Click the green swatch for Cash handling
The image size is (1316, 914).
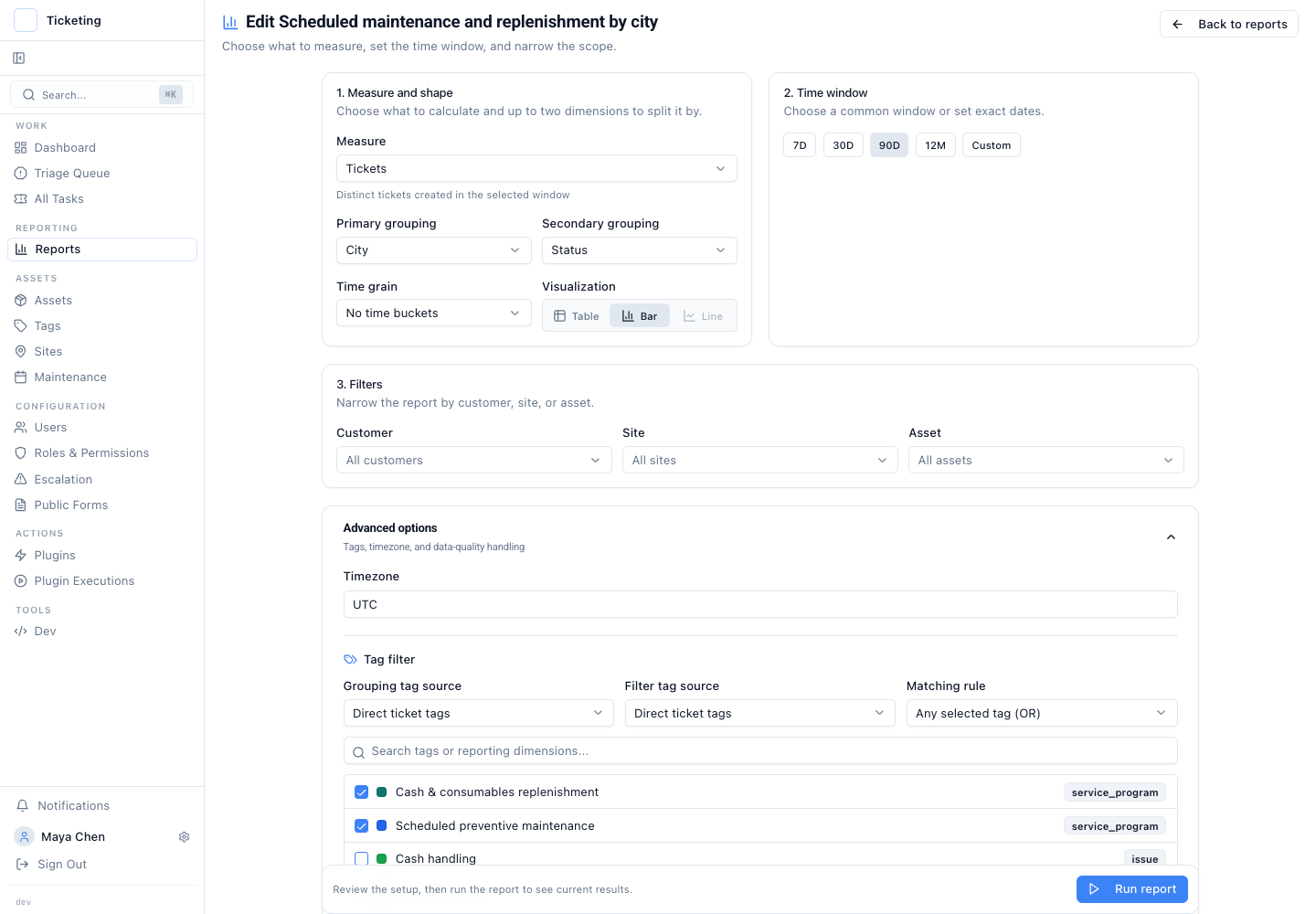pyautogui.click(x=382, y=859)
